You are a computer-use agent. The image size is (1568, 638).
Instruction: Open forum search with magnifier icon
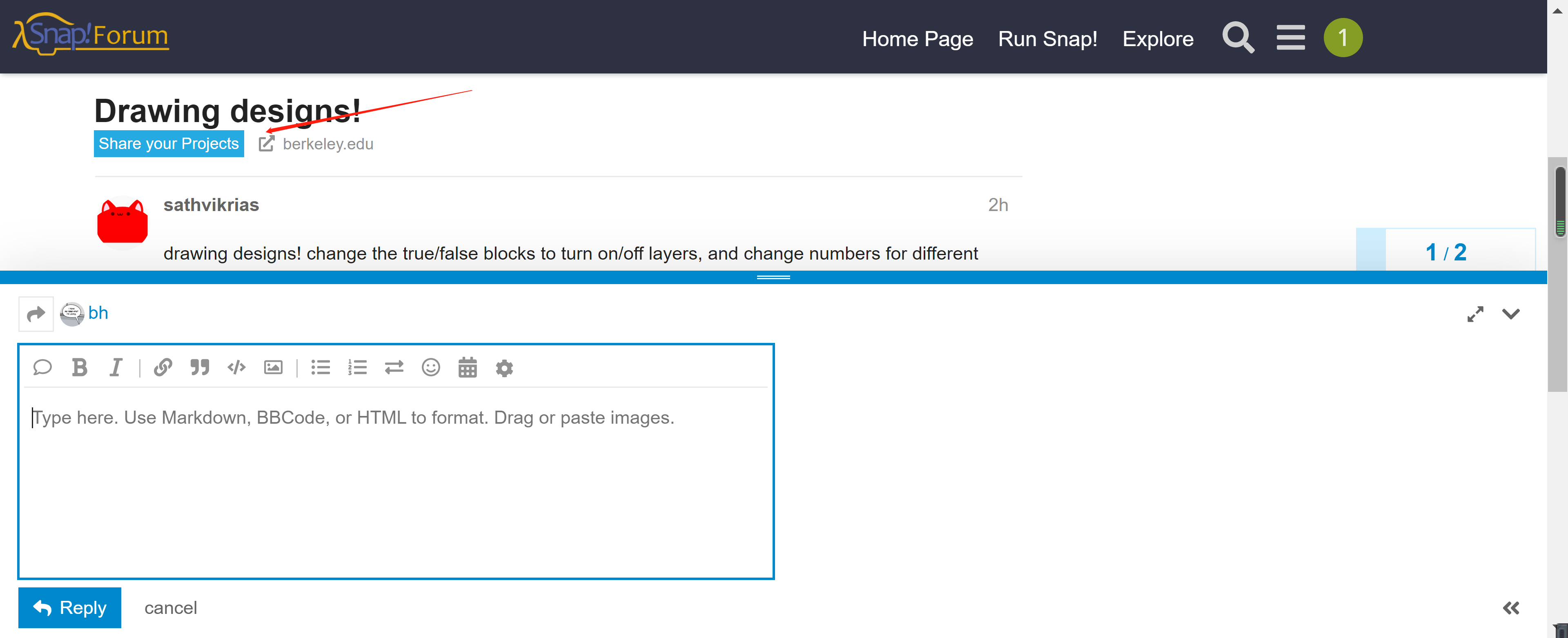[1238, 38]
